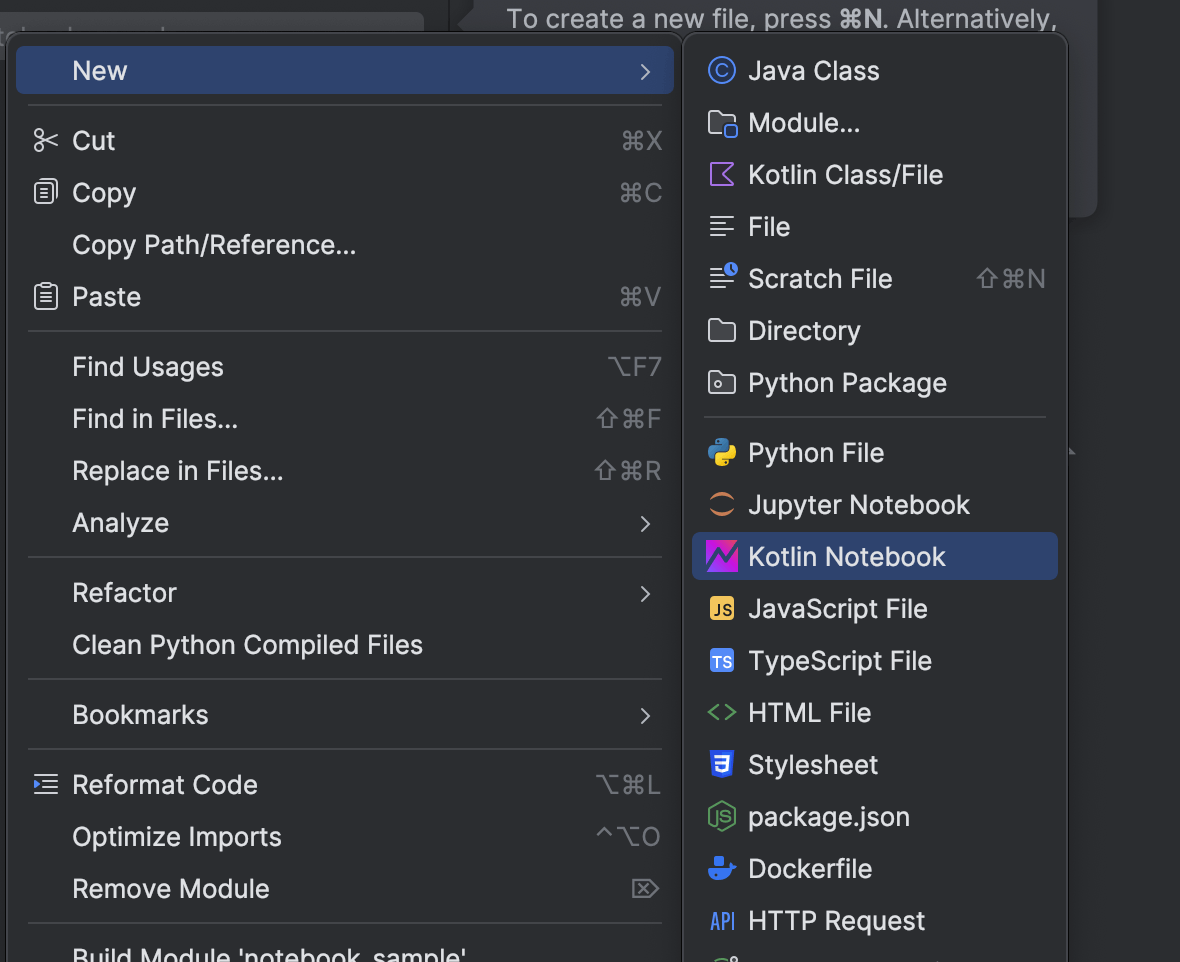Screen dimensions: 1180x962
Task: Click the HTML File brackets icon
Action: click(722, 712)
